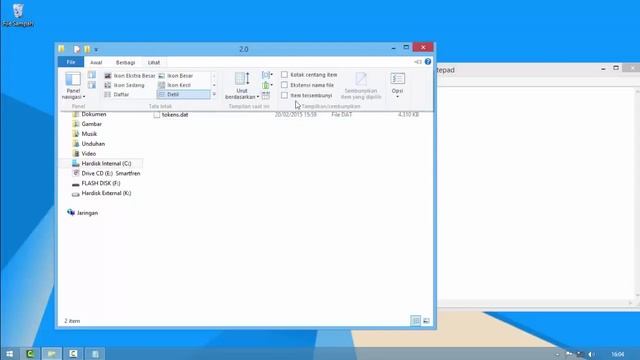
Task: Switch to details view in status bar
Action: 416,321
